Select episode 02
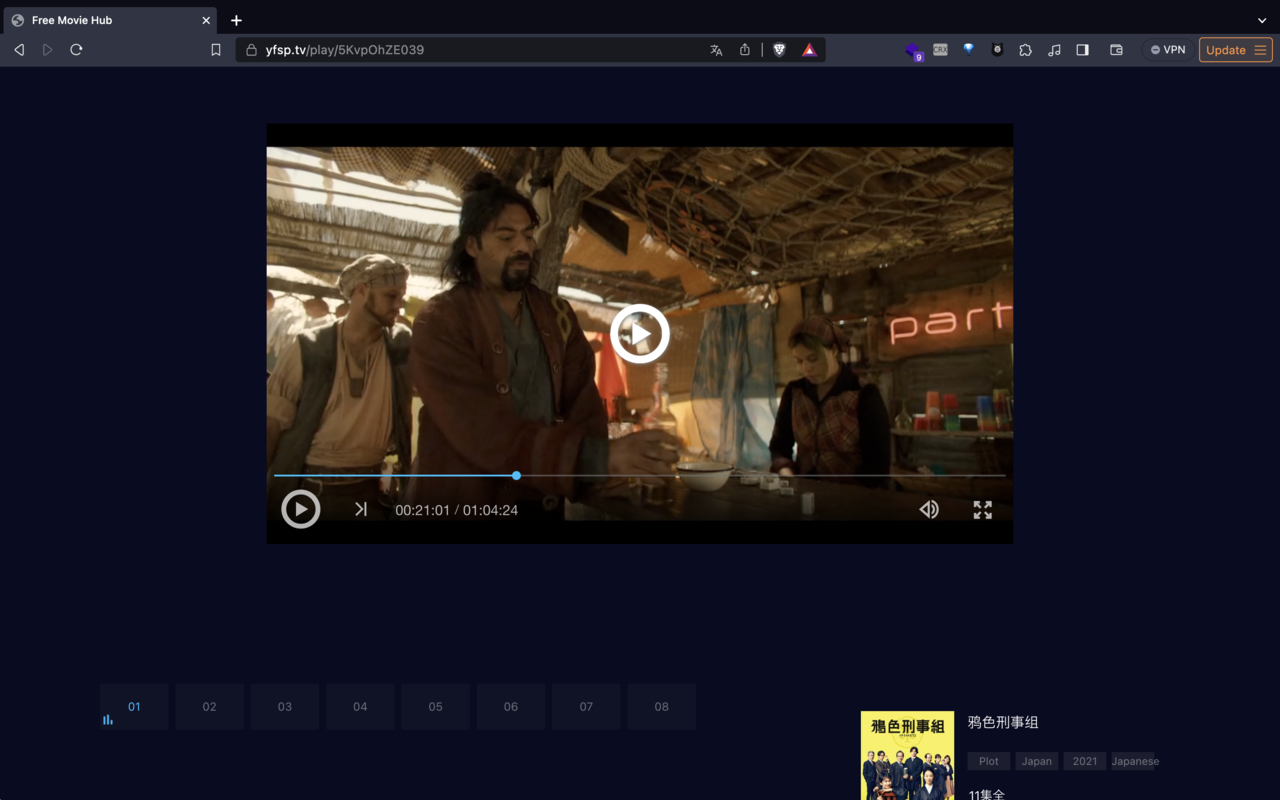The height and width of the screenshot is (800, 1280). [209, 707]
